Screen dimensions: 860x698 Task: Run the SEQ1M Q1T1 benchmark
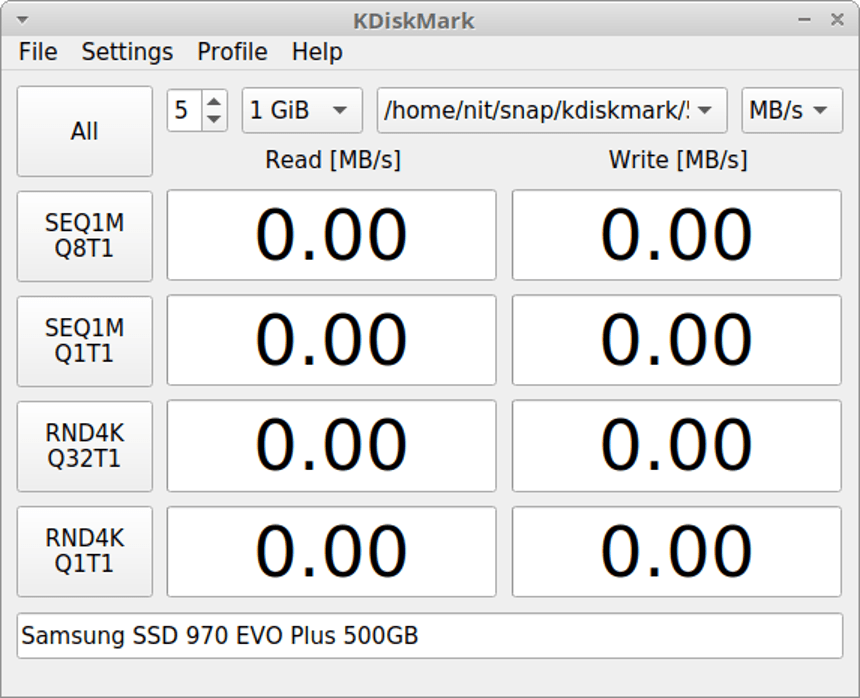coord(84,341)
